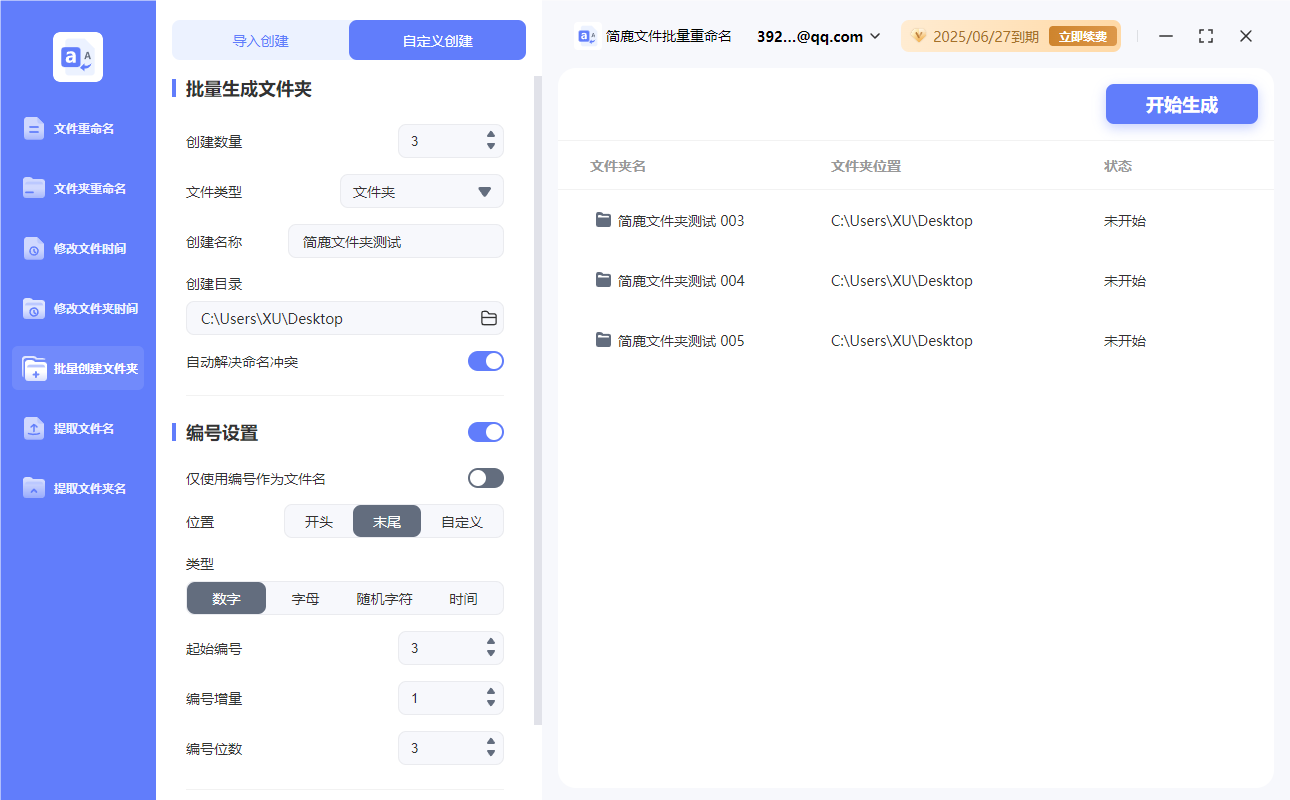
Task: Select the 文件重命名 sidebar tool
Action: click(x=78, y=128)
